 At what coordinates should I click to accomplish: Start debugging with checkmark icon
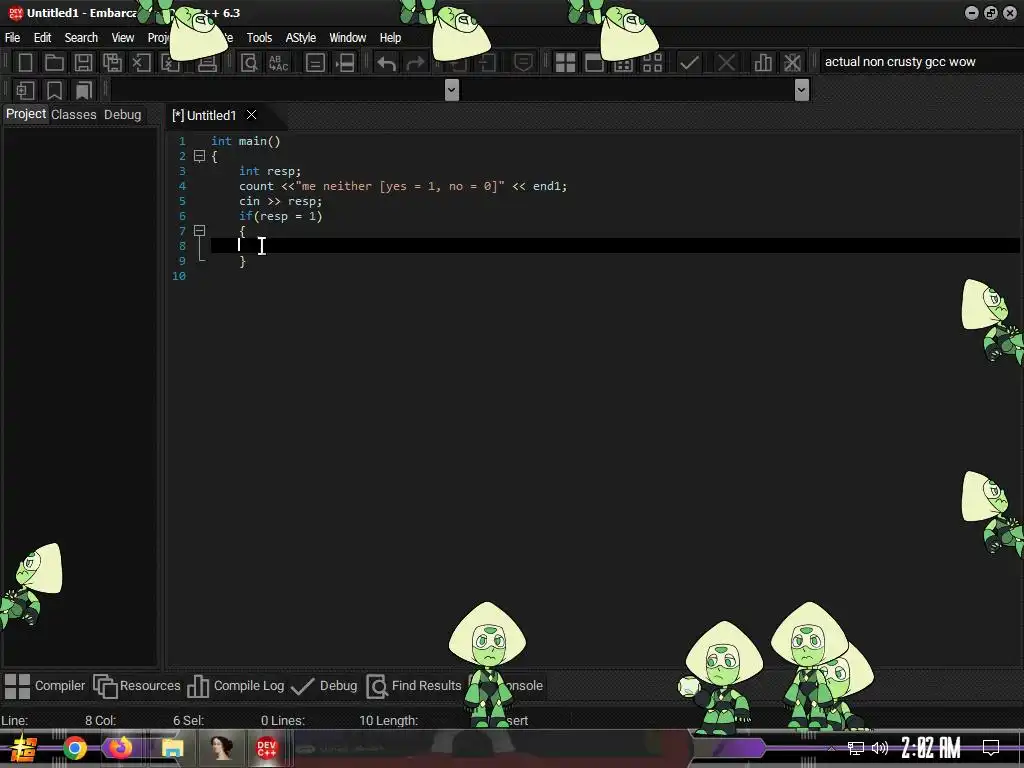click(689, 63)
